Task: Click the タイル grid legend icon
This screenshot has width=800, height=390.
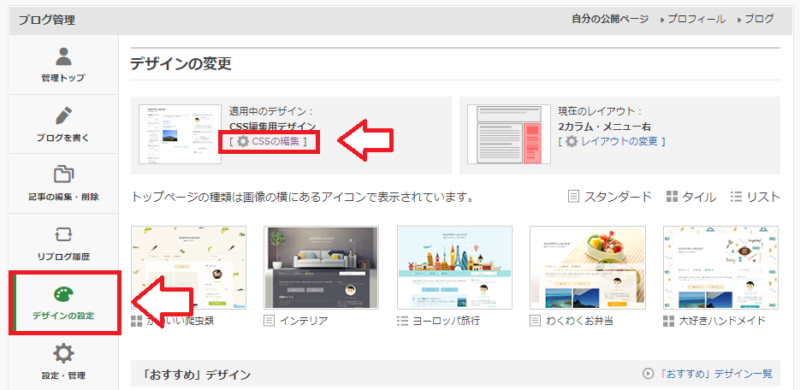Action: [671, 197]
